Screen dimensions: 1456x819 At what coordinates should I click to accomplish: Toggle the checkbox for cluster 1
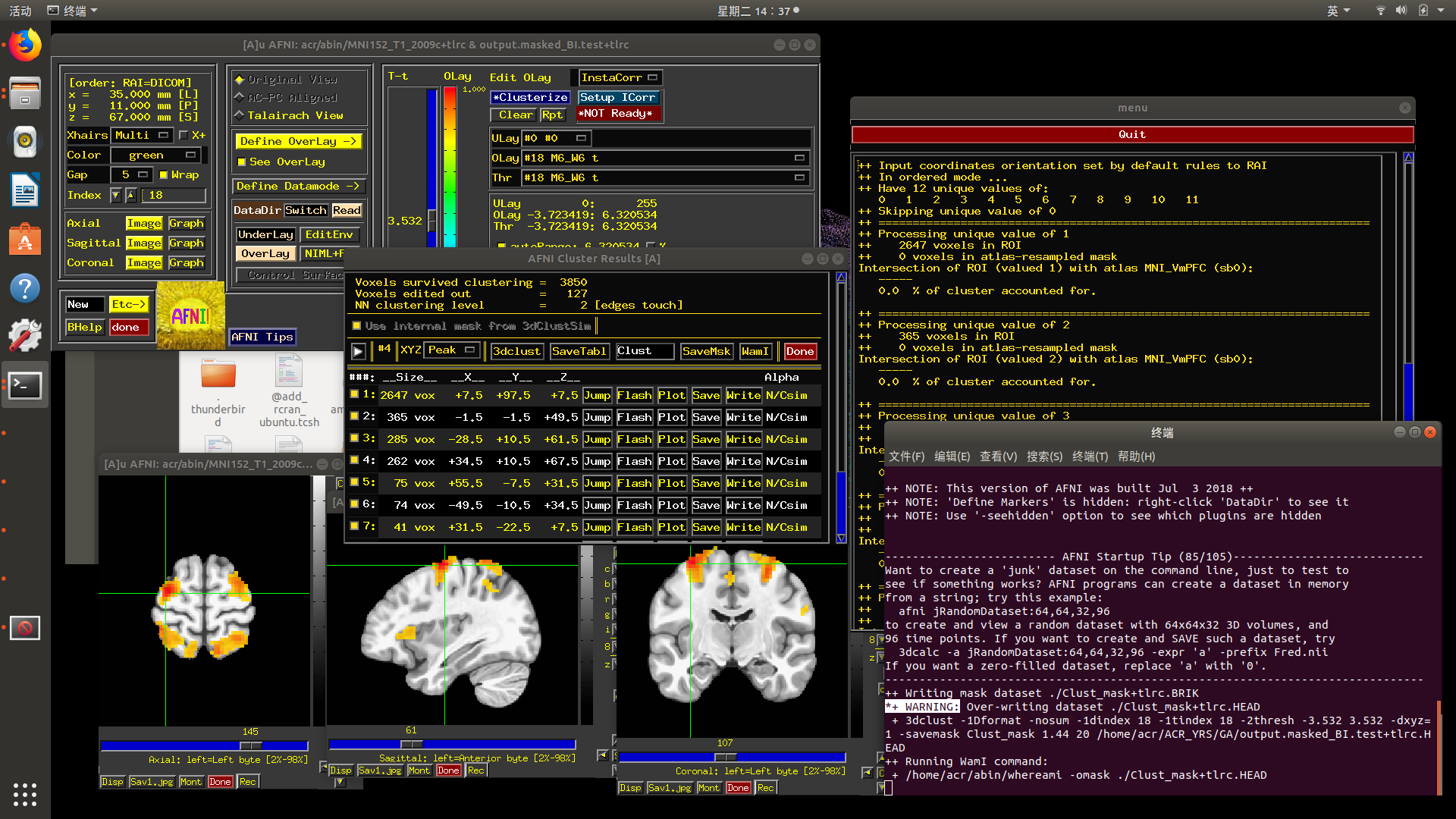(x=354, y=394)
